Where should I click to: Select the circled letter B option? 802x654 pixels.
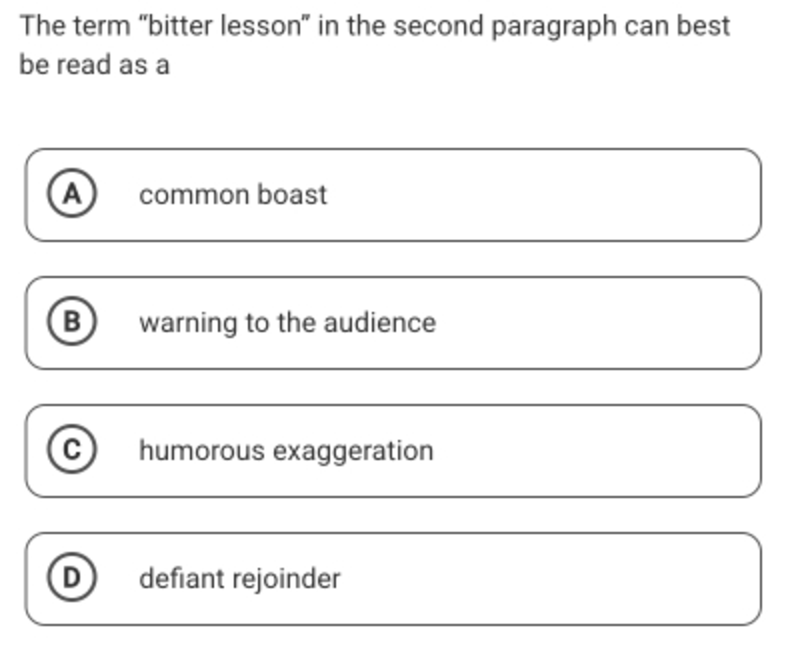(72, 322)
